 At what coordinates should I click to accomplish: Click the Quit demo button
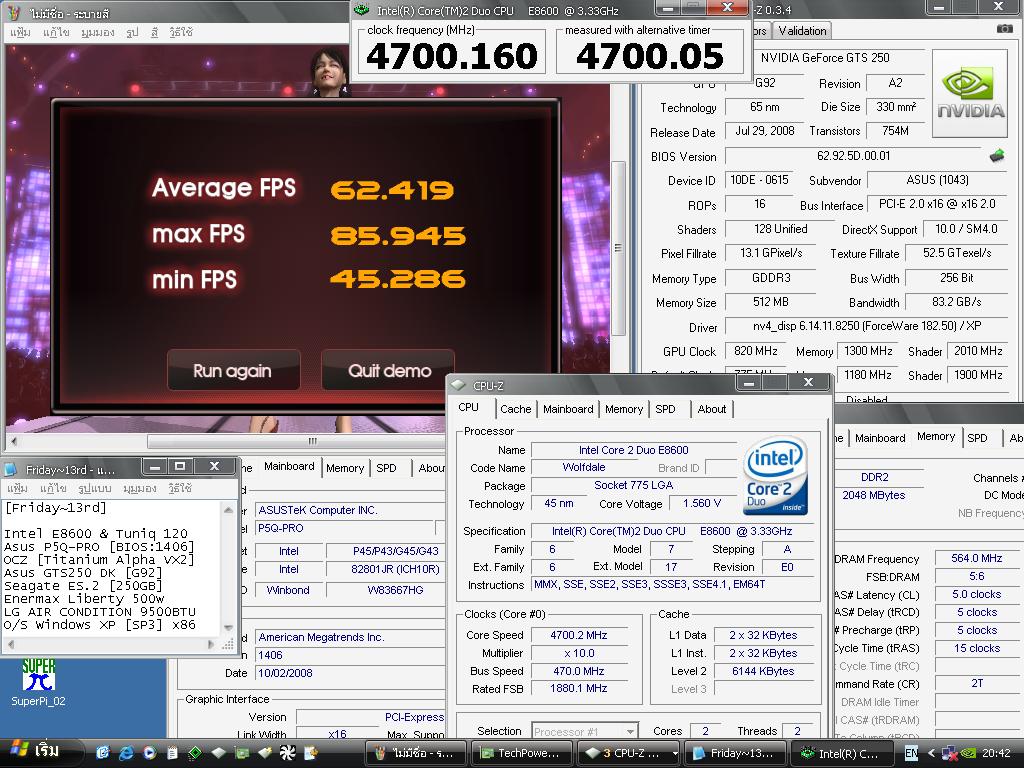point(389,370)
